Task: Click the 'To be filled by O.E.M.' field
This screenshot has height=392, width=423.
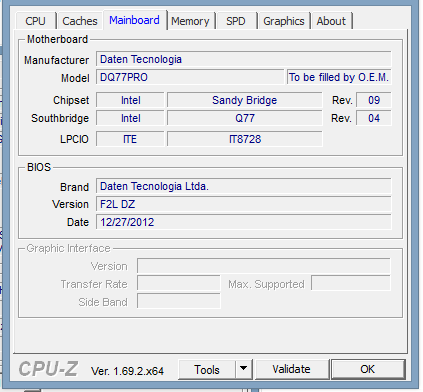Action: [x=339, y=77]
